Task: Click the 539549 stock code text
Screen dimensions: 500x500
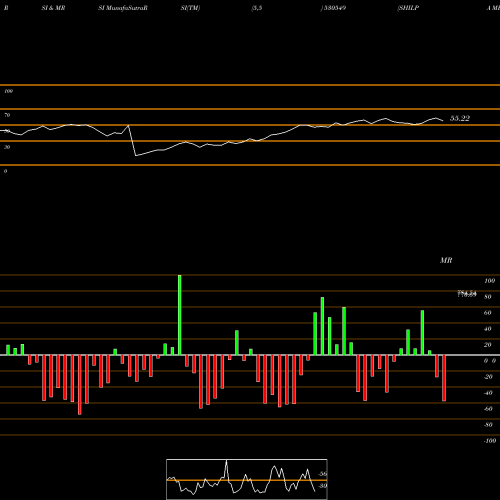Action: pyautogui.click(x=334, y=8)
